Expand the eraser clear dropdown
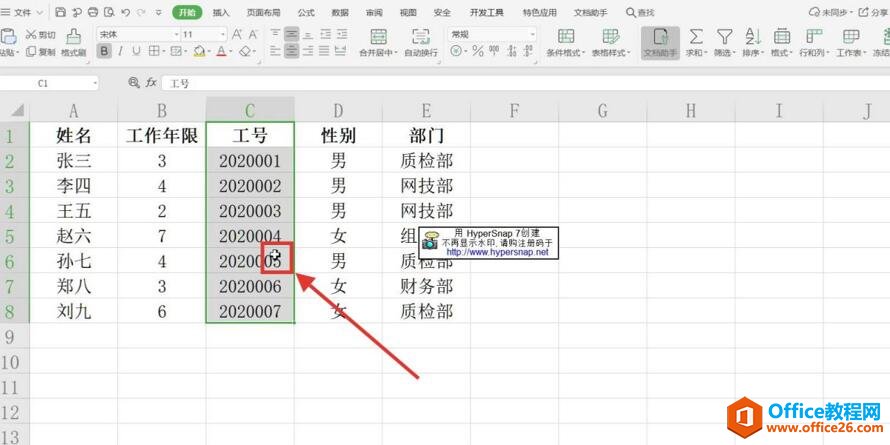This screenshot has width=890, height=445. 254,52
